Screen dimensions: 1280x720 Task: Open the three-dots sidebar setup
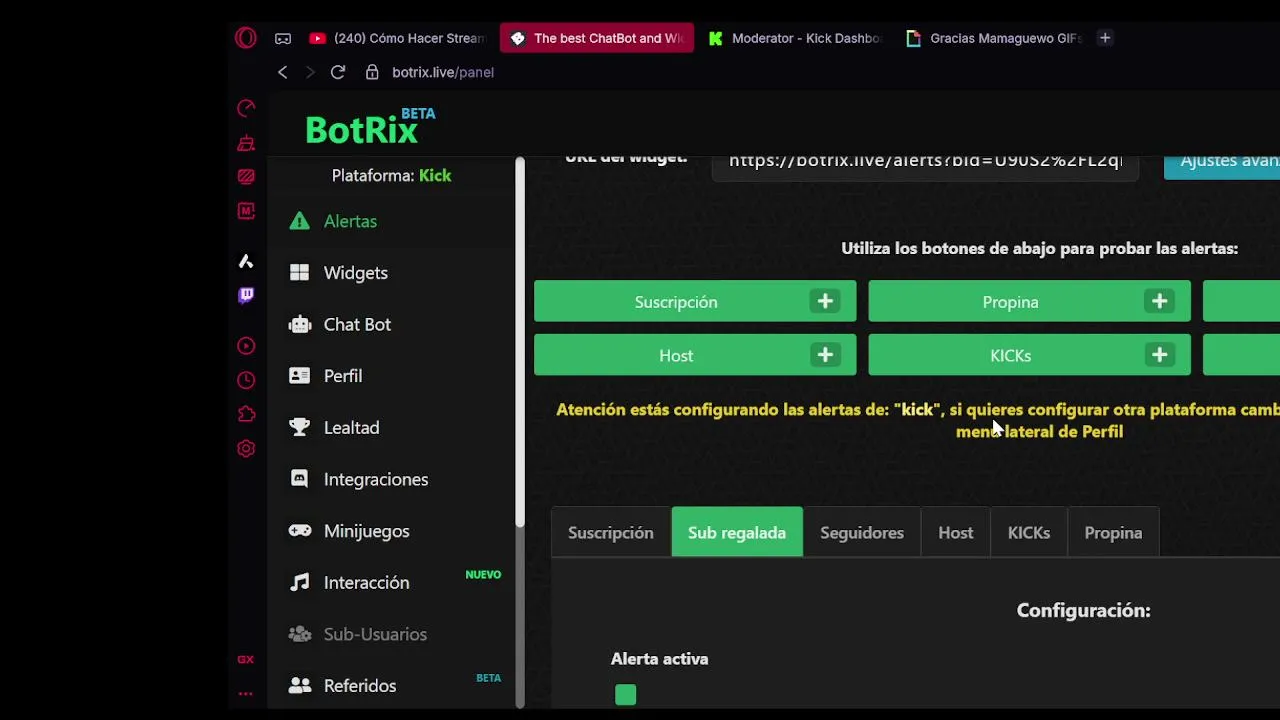(x=246, y=693)
